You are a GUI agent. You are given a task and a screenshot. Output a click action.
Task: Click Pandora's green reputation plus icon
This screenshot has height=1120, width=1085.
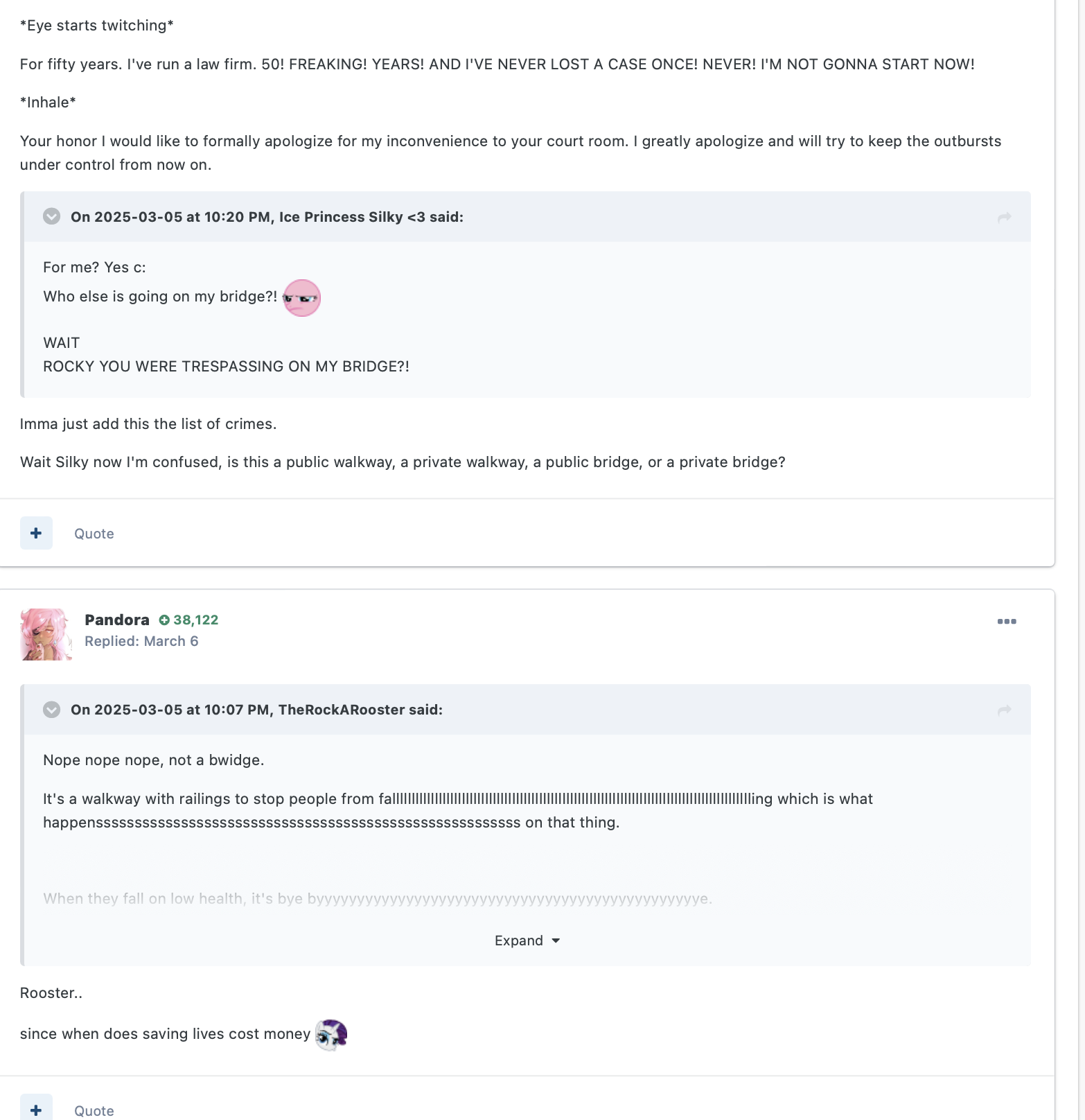(x=164, y=620)
